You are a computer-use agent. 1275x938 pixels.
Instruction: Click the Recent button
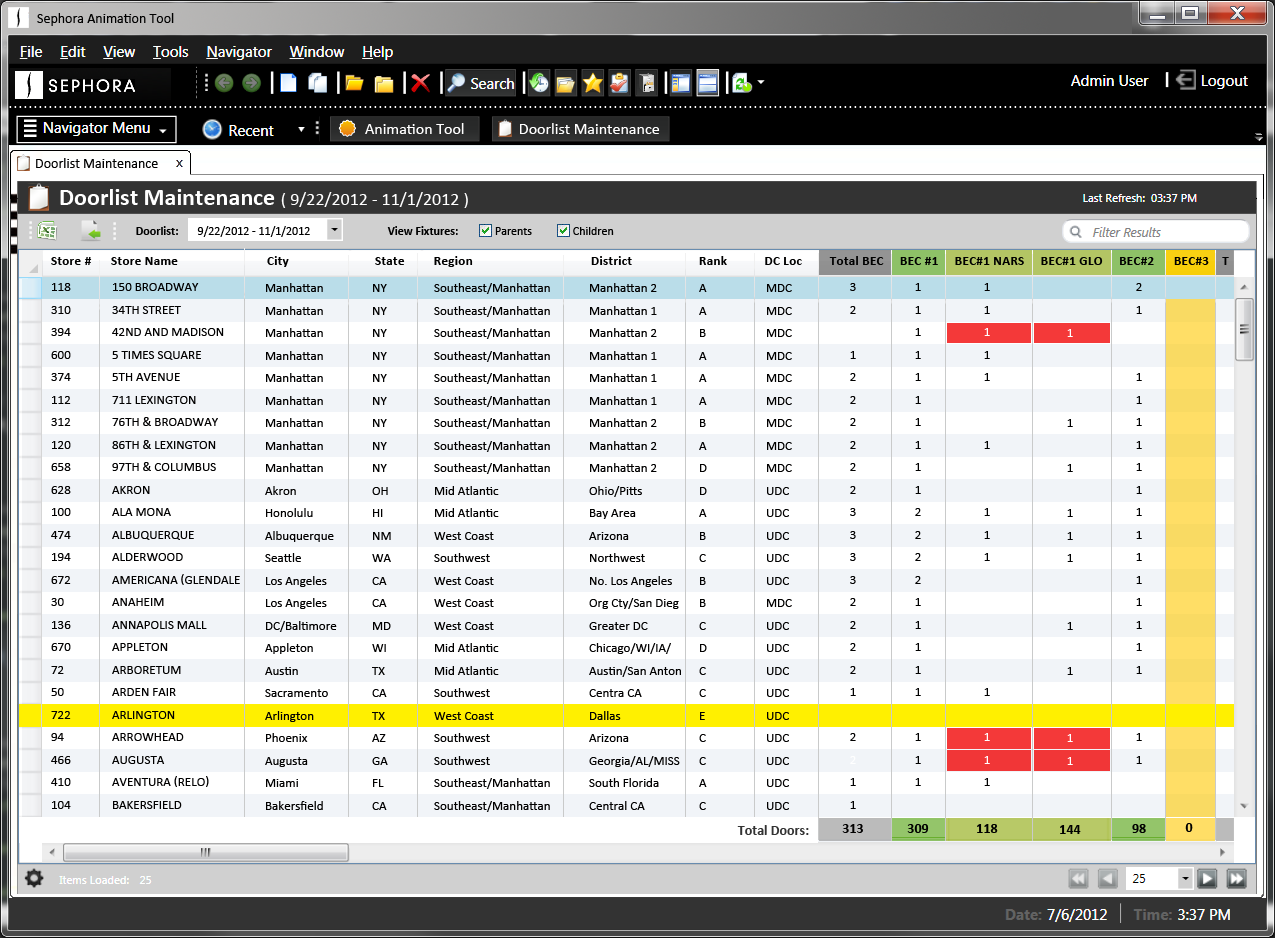tap(238, 130)
